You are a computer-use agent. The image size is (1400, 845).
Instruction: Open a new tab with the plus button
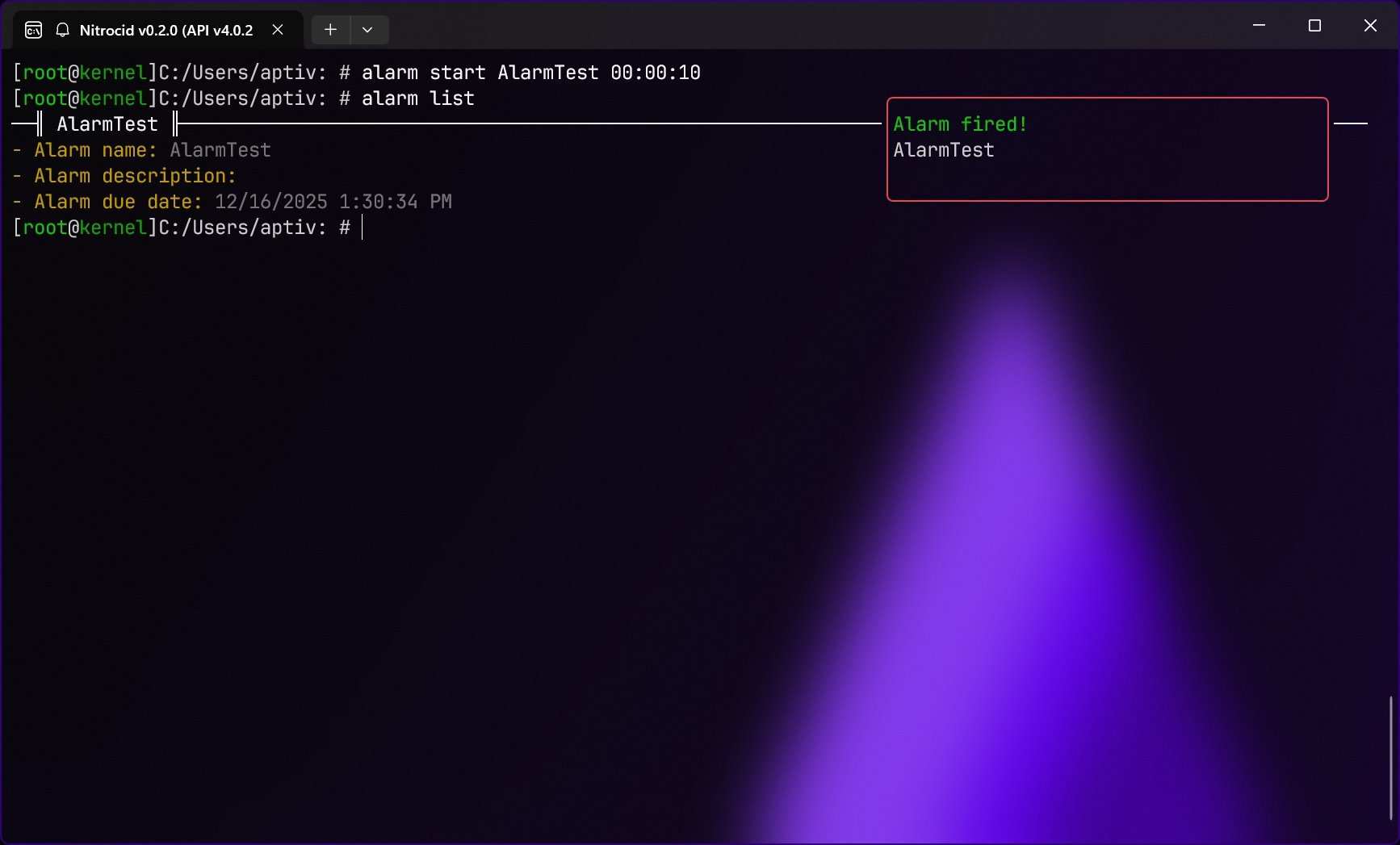click(x=330, y=30)
